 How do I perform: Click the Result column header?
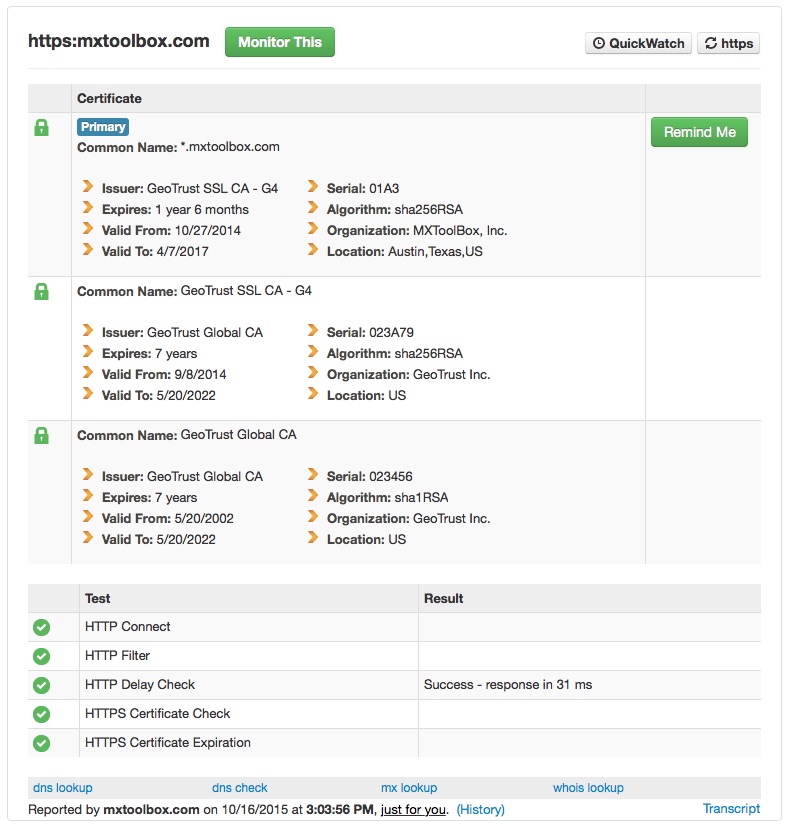pyautogui.click(x=443, y=599)
